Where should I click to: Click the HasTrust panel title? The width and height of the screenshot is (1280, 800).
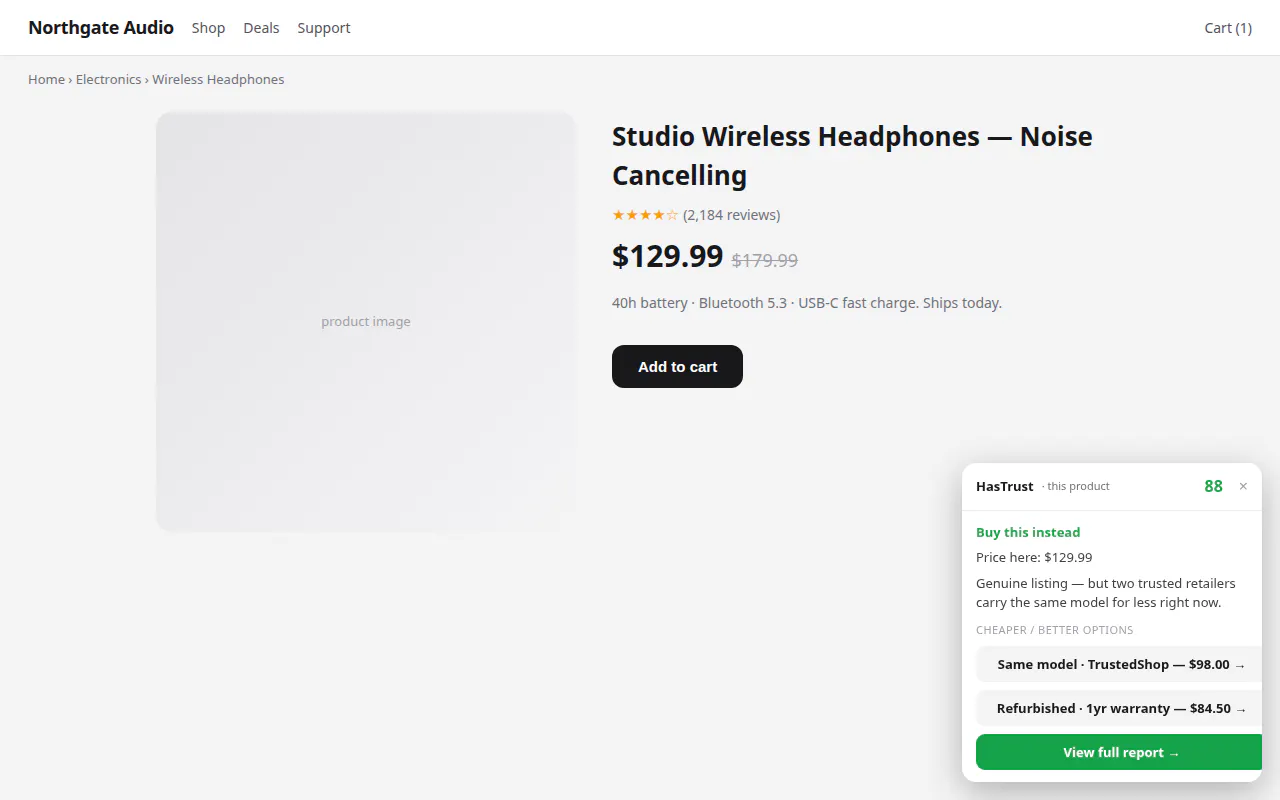1005,486
